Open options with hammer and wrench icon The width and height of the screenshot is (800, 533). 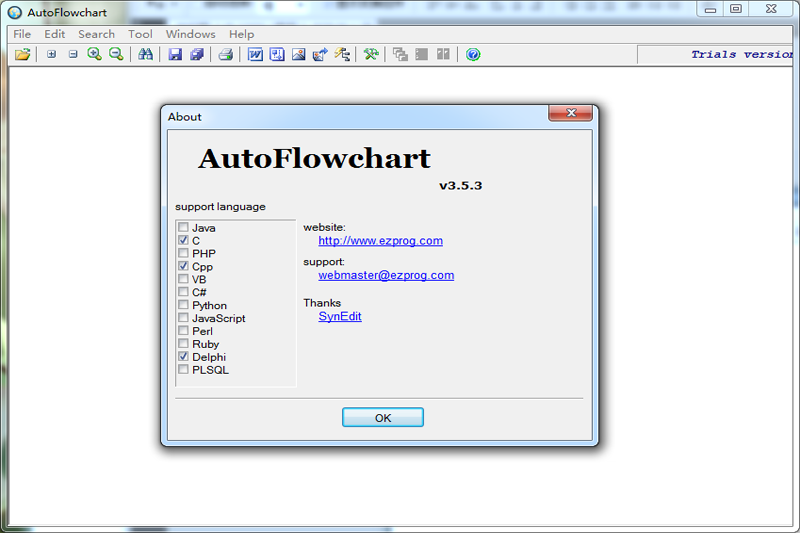[371, 54]
